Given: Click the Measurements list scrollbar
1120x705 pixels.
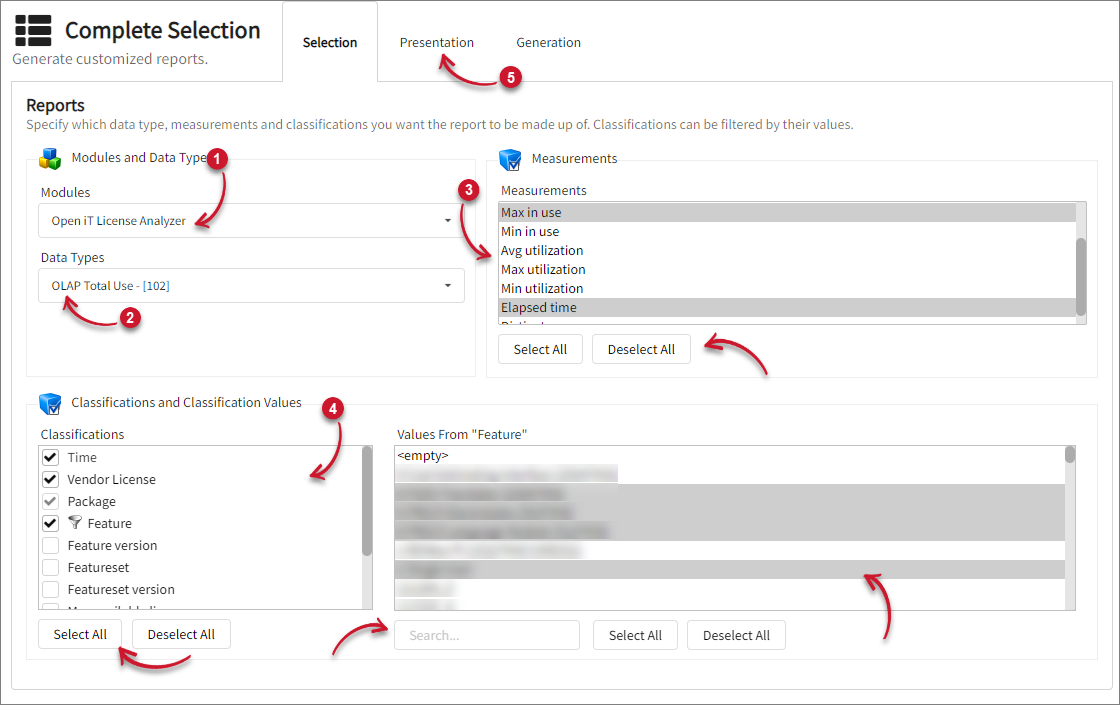Looking at the screenshot, I should point(1080,275).
